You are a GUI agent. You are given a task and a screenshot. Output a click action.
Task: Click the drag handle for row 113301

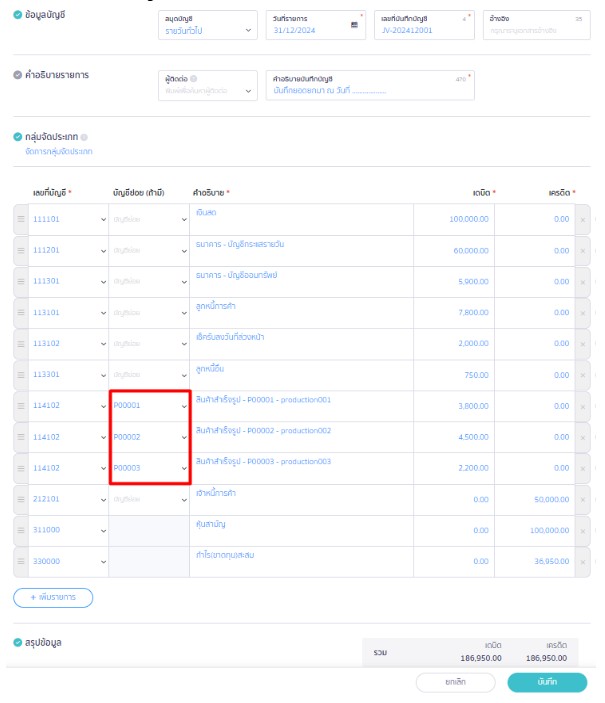pos(20,375)
